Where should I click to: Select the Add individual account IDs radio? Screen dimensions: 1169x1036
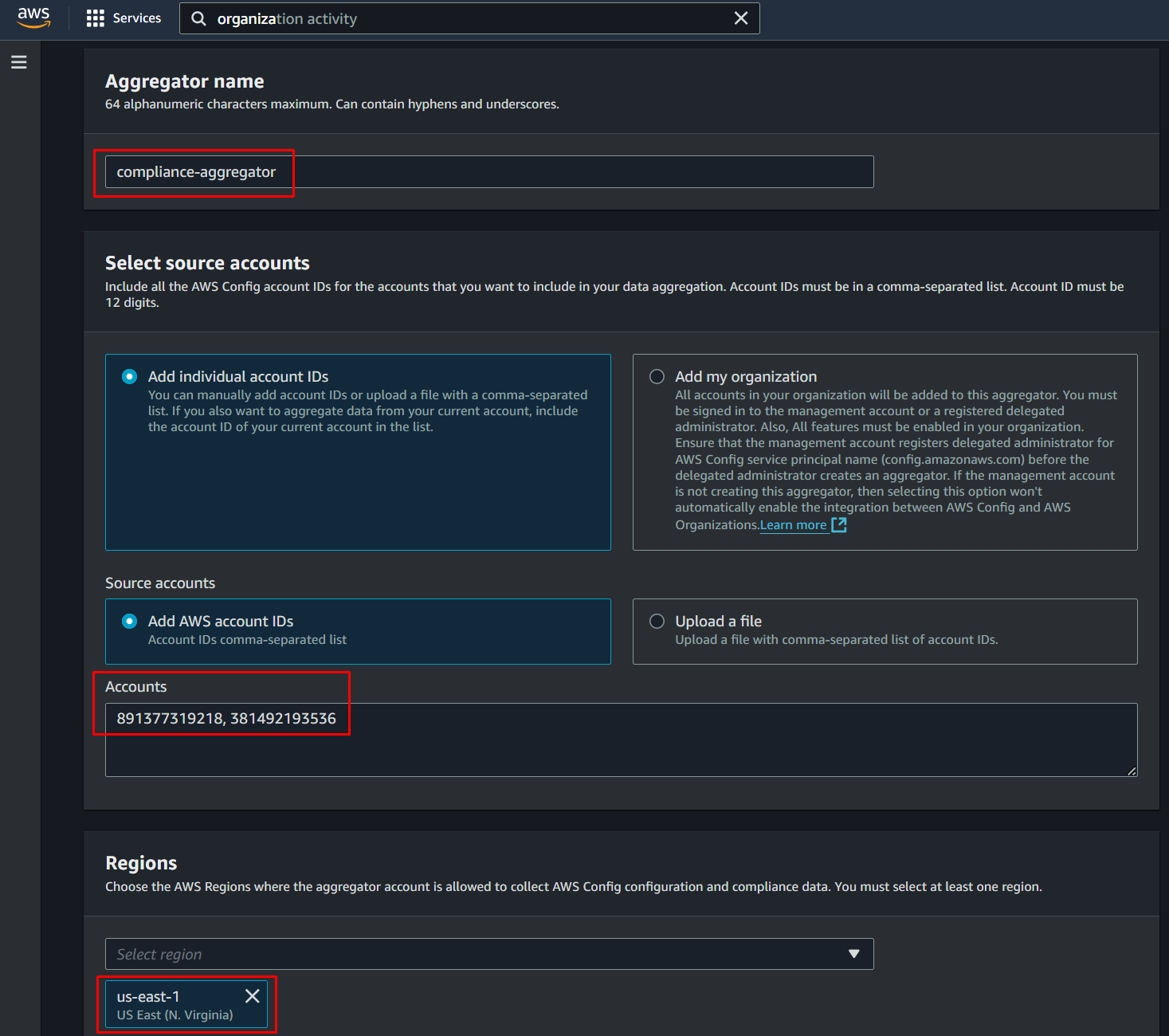pyautogui.click(x=129, y=377)
